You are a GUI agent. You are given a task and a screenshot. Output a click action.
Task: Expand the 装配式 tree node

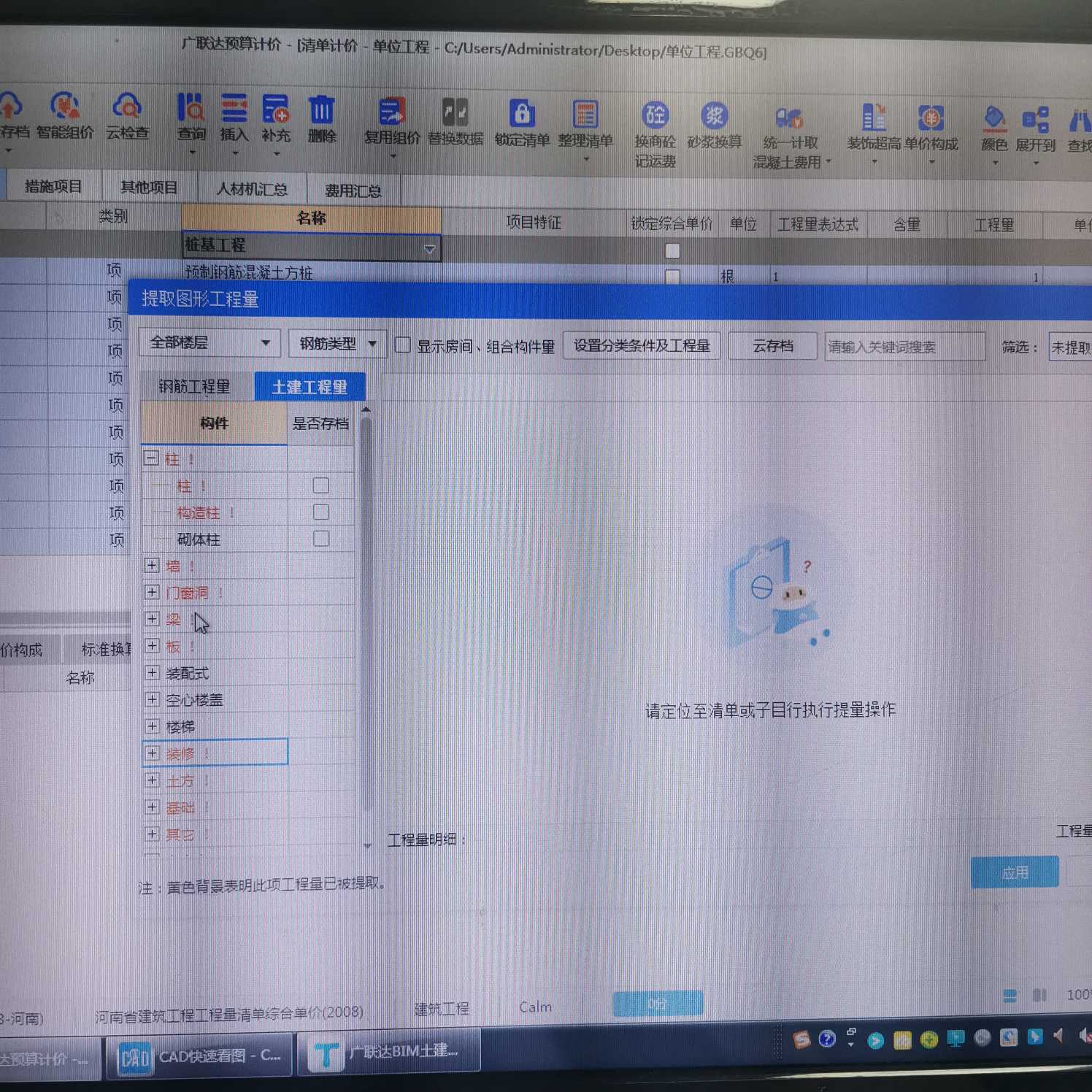click(x=152, y=672)
